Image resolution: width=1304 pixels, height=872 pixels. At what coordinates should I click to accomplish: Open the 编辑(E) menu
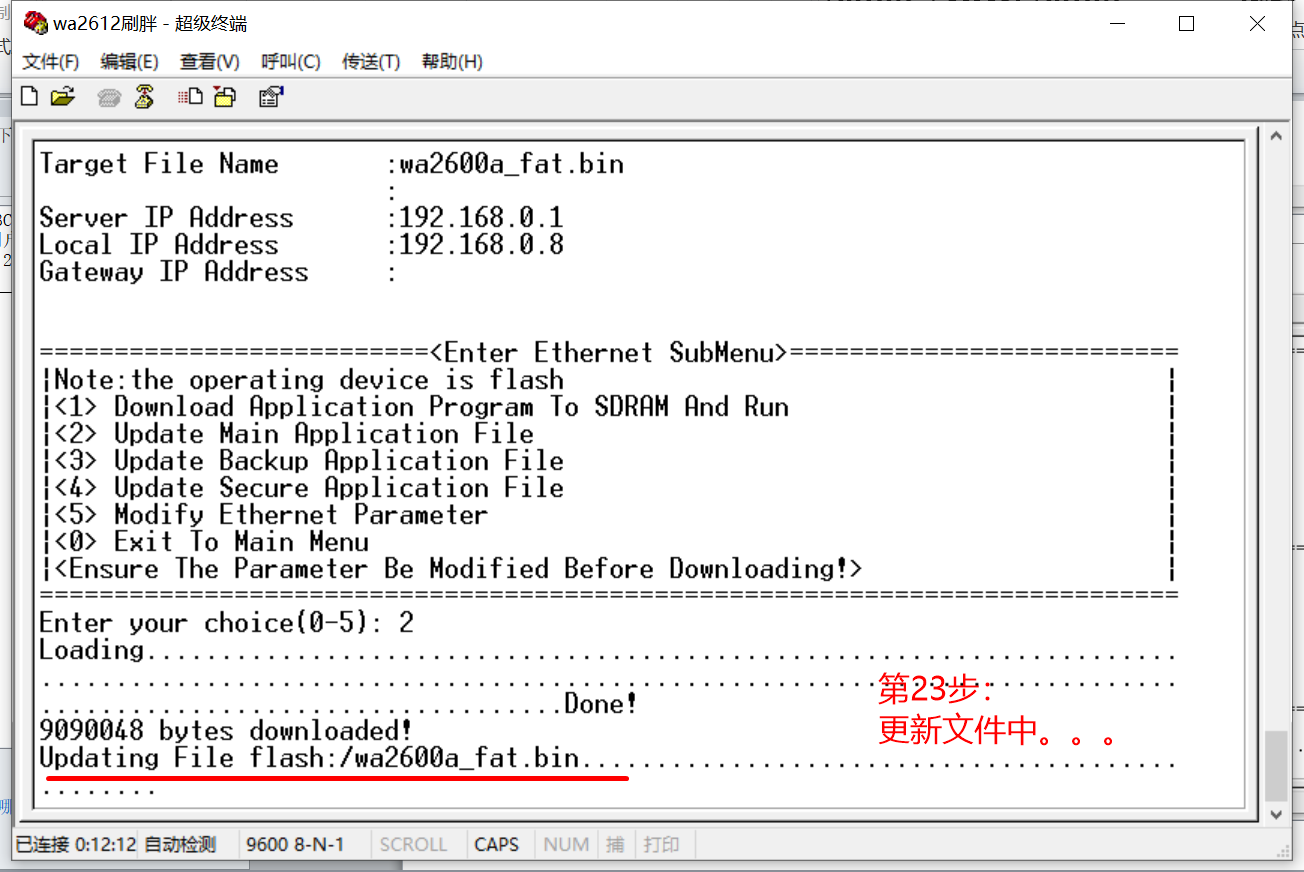click(130, 62)
